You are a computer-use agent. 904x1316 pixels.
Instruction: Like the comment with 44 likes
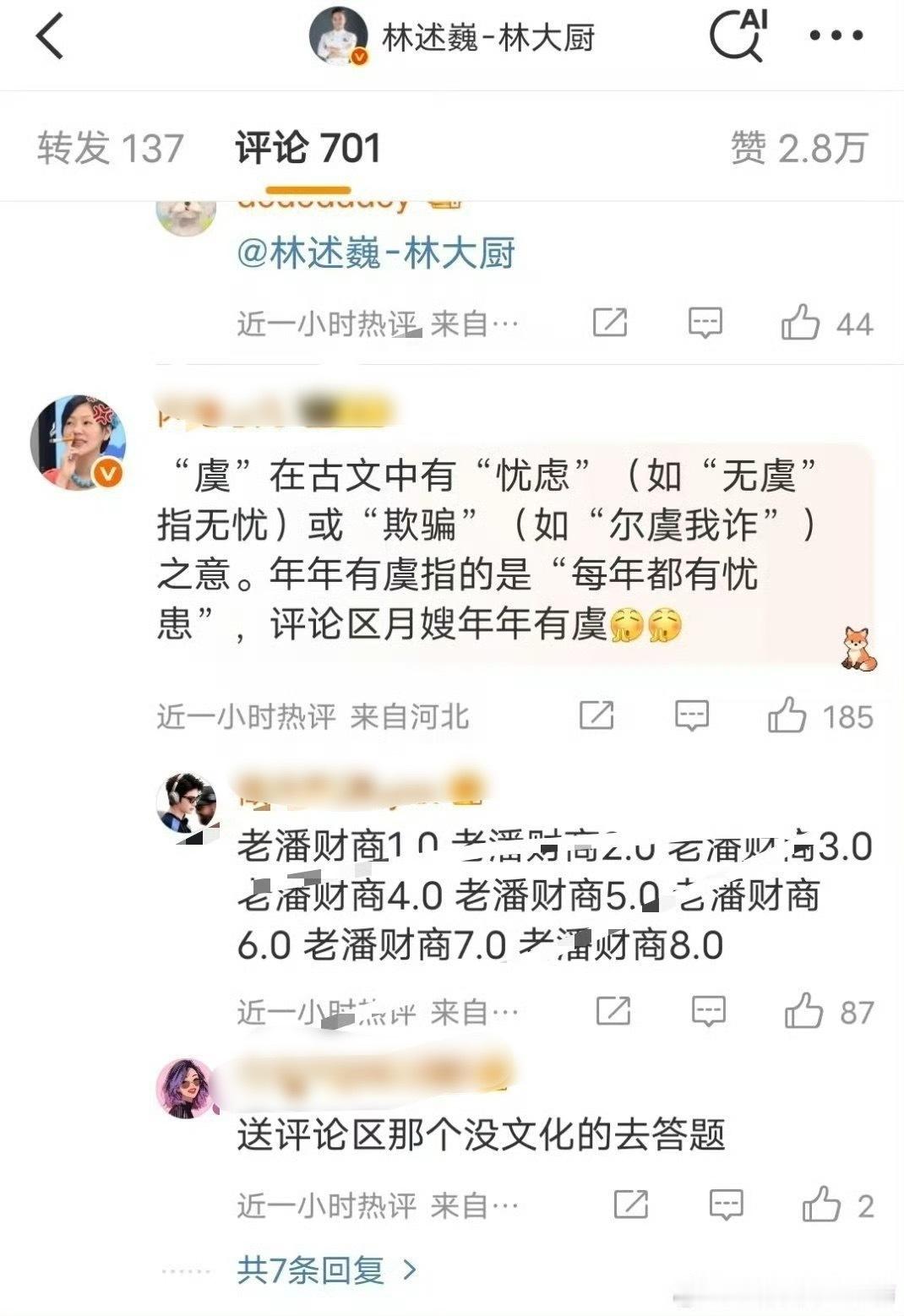pos(800,323)
